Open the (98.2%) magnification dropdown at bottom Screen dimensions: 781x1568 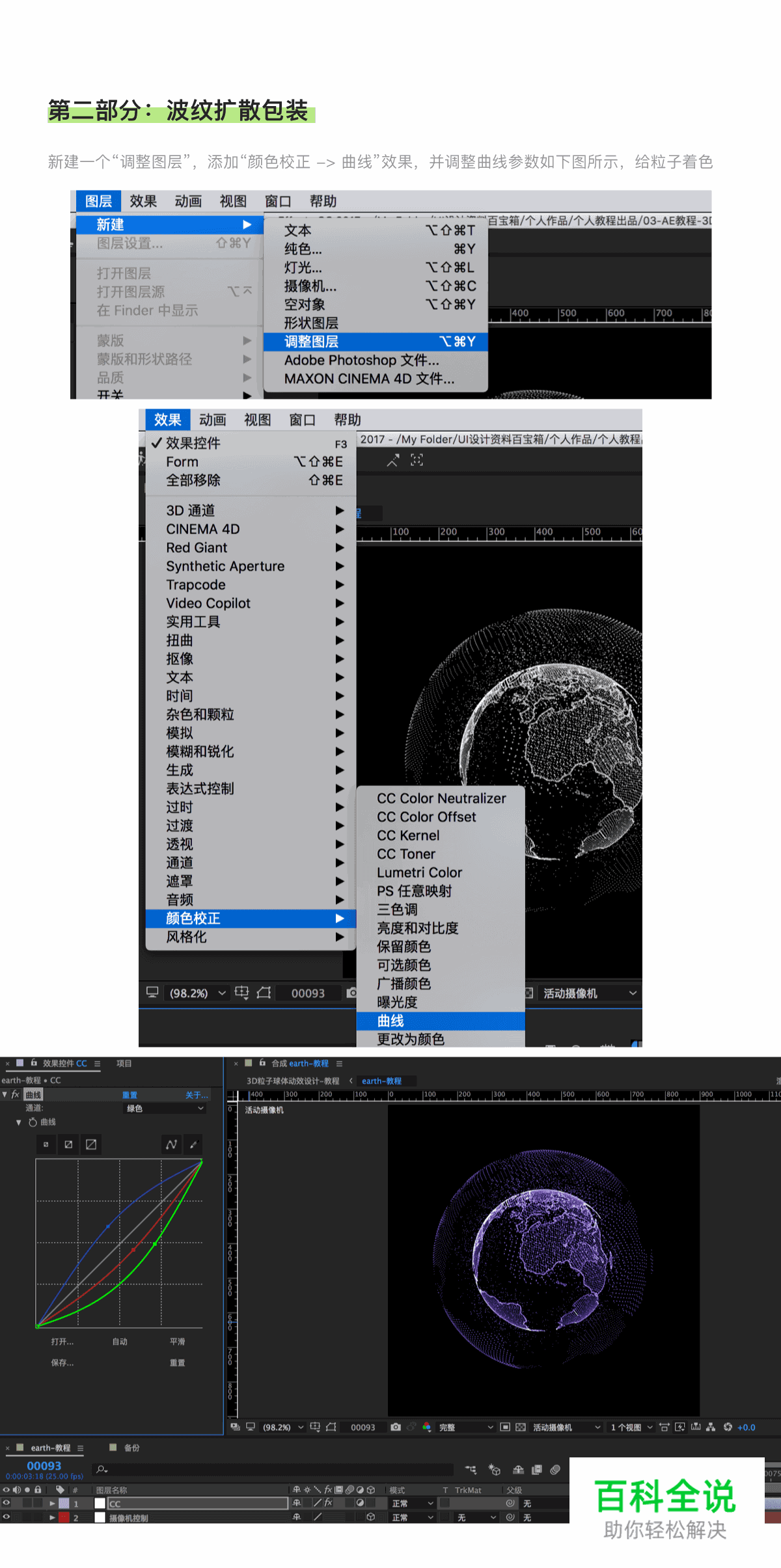click(283, 1427)
